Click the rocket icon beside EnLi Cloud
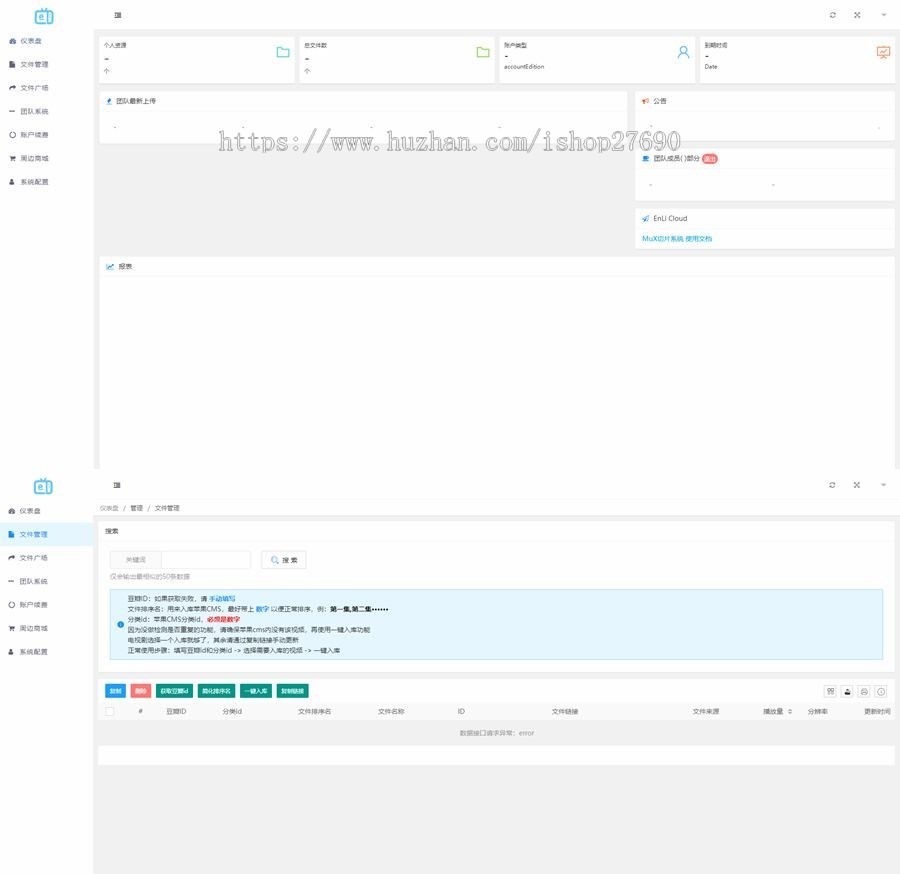The height and width of the screenshot is (874, 900). pyautogui.click(x=645, y=218)
